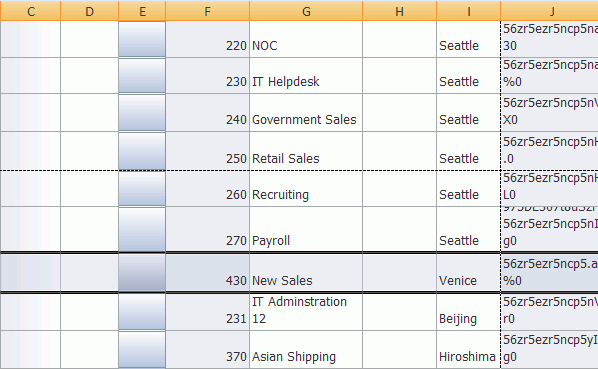This screenshot has width=598, height=369.
Task: Click the gradient button in Payroll row
Action: click(142, 229)
